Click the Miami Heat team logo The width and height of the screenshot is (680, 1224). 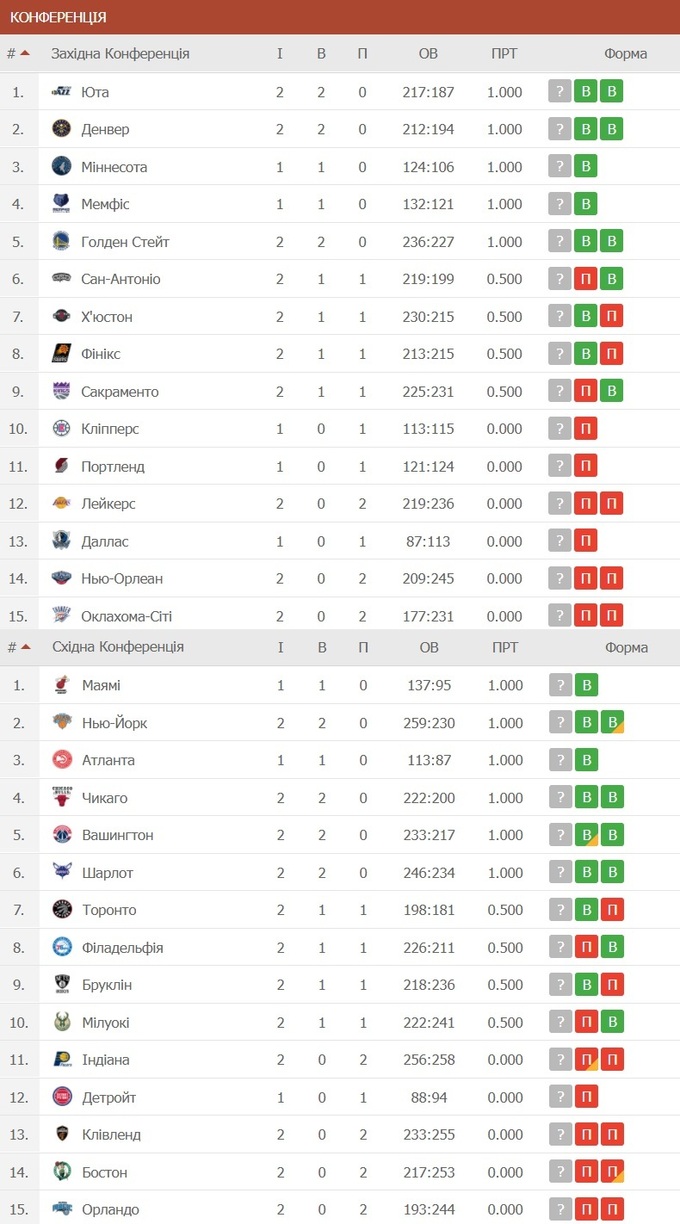62,685
